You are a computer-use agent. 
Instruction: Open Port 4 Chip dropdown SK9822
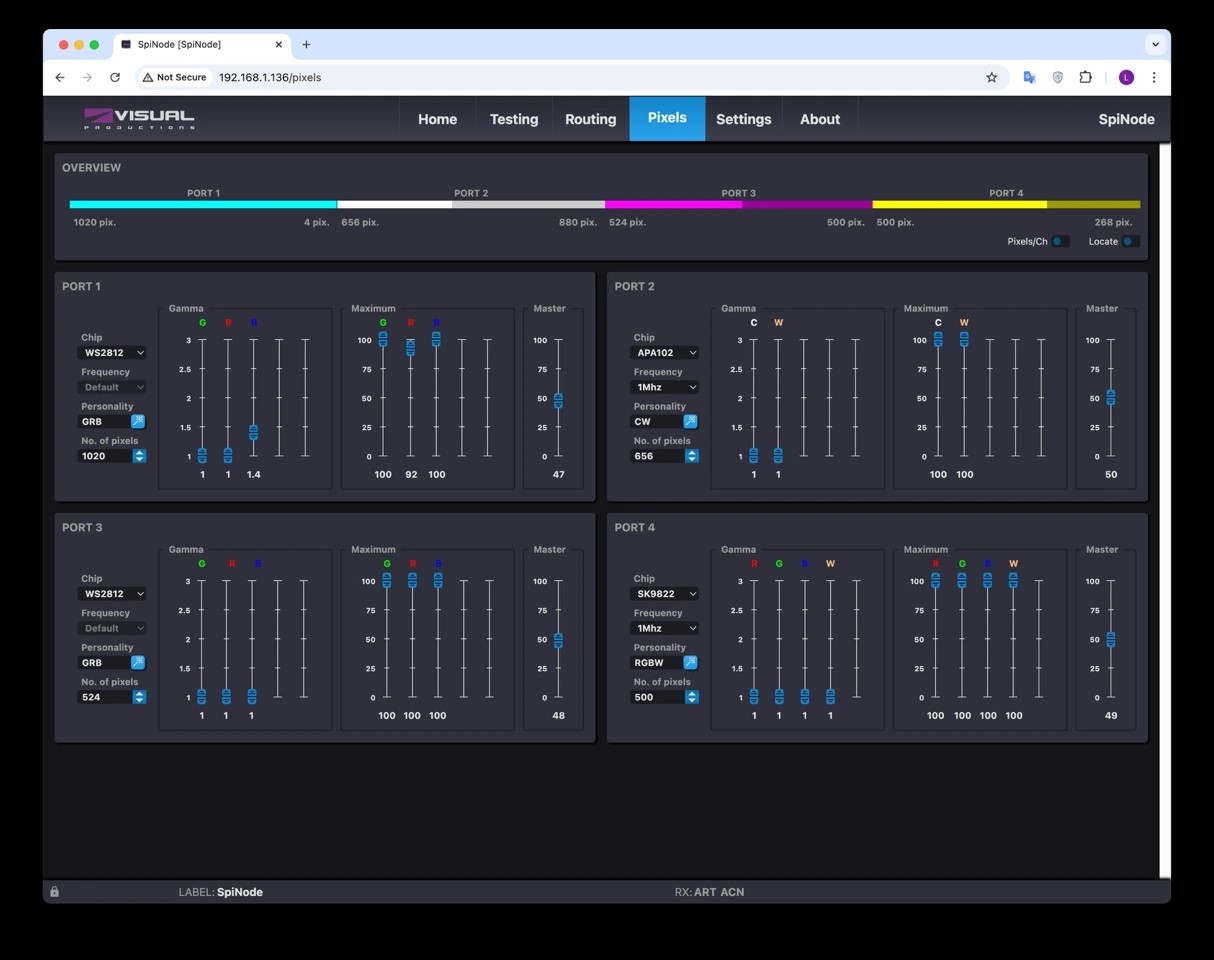pyautogui.click(x=665, y=594)
